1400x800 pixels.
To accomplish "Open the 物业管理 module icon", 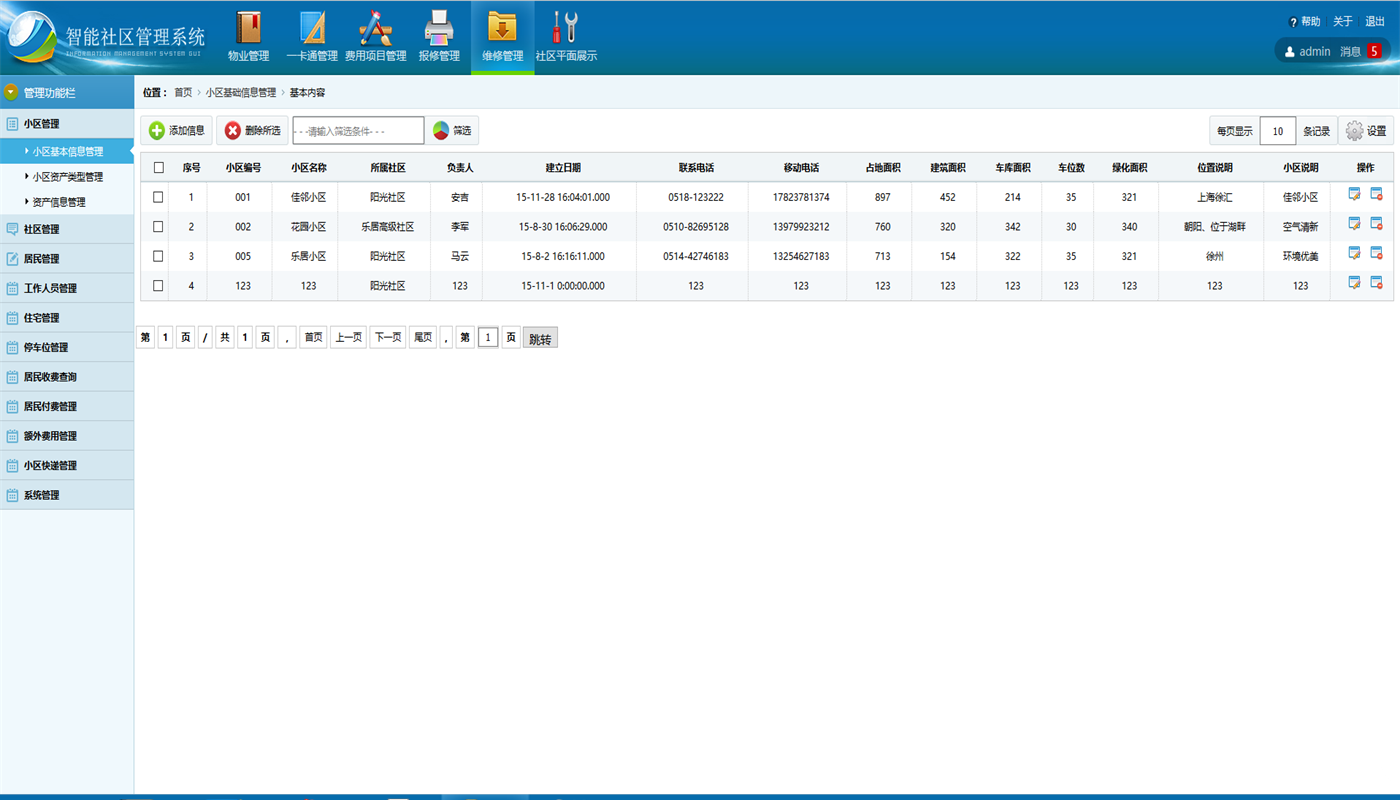I will click(248, 27).
